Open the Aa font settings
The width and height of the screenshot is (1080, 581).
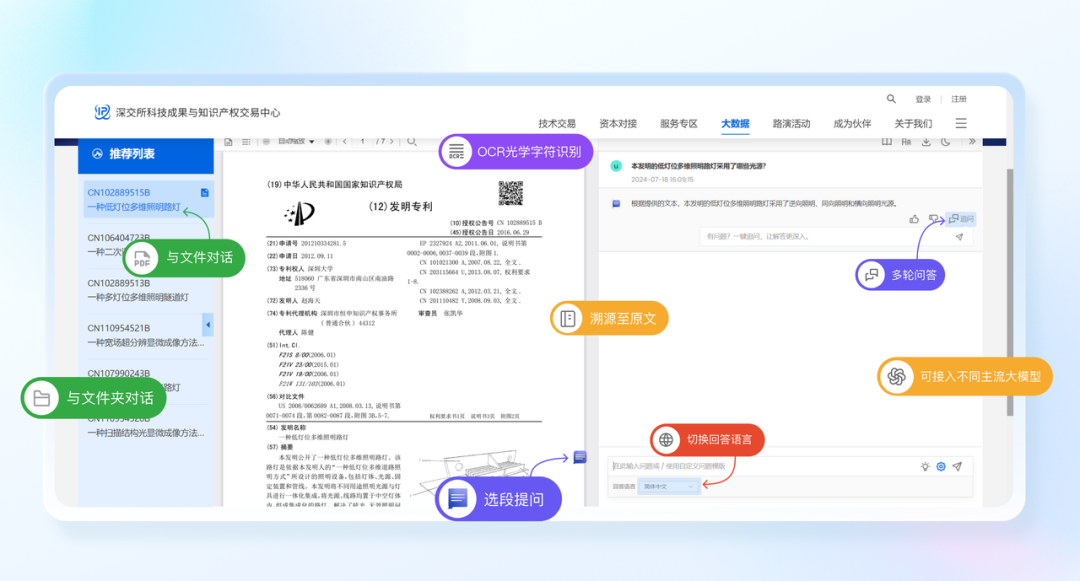pos(907,142)
